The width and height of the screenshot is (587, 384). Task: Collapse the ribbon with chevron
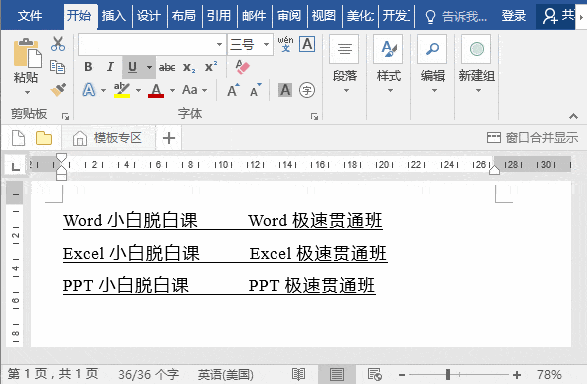573,116
